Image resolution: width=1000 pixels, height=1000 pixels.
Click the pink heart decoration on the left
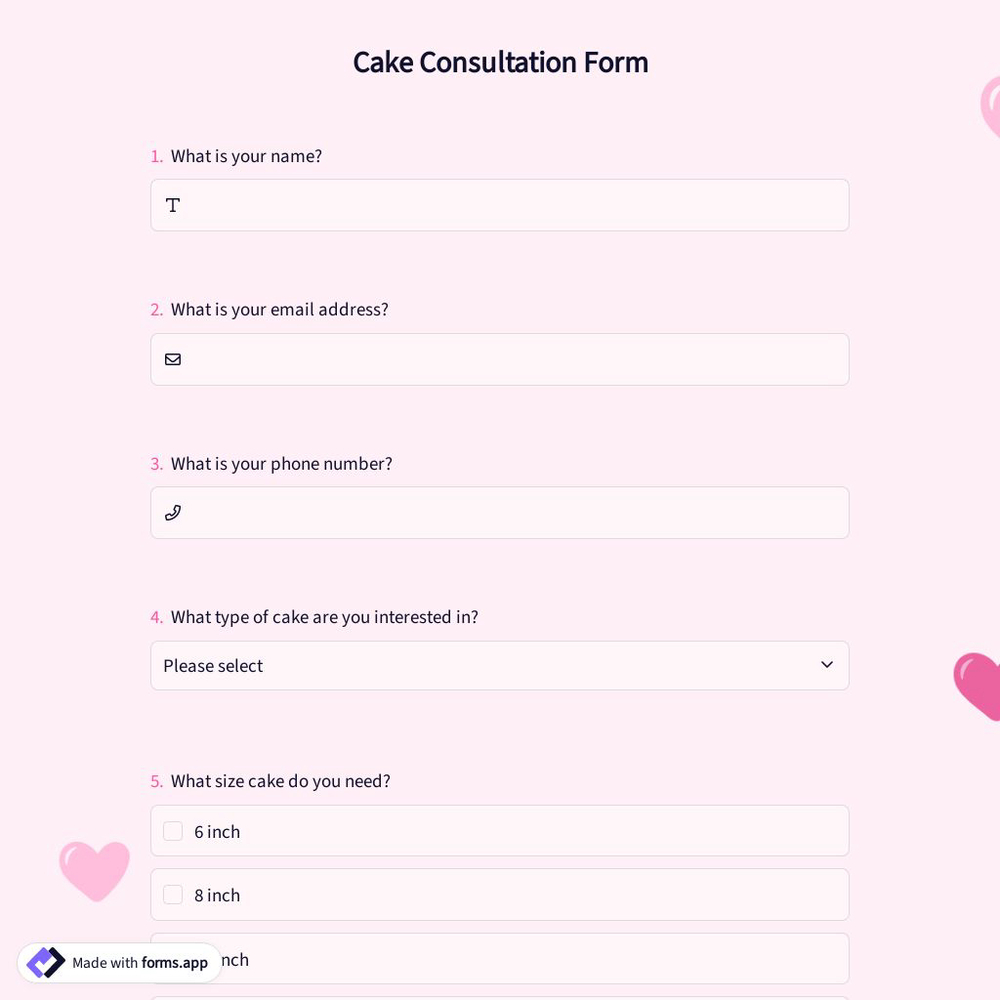[95, 870]
